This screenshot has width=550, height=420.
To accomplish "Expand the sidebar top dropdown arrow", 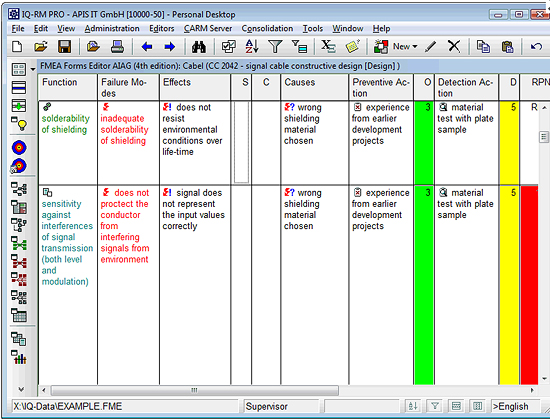I will [33, 69].
